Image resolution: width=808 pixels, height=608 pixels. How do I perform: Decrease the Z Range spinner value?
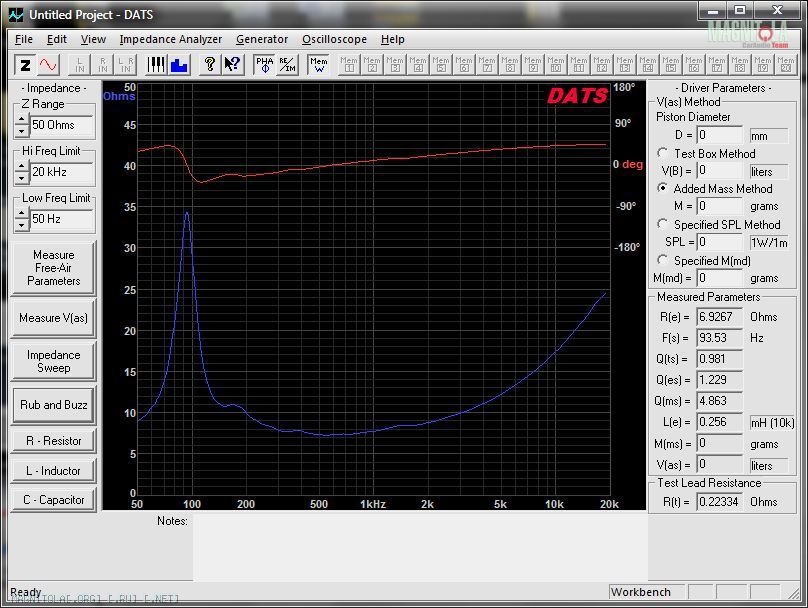pyautogui.click(x=22, y=131)
